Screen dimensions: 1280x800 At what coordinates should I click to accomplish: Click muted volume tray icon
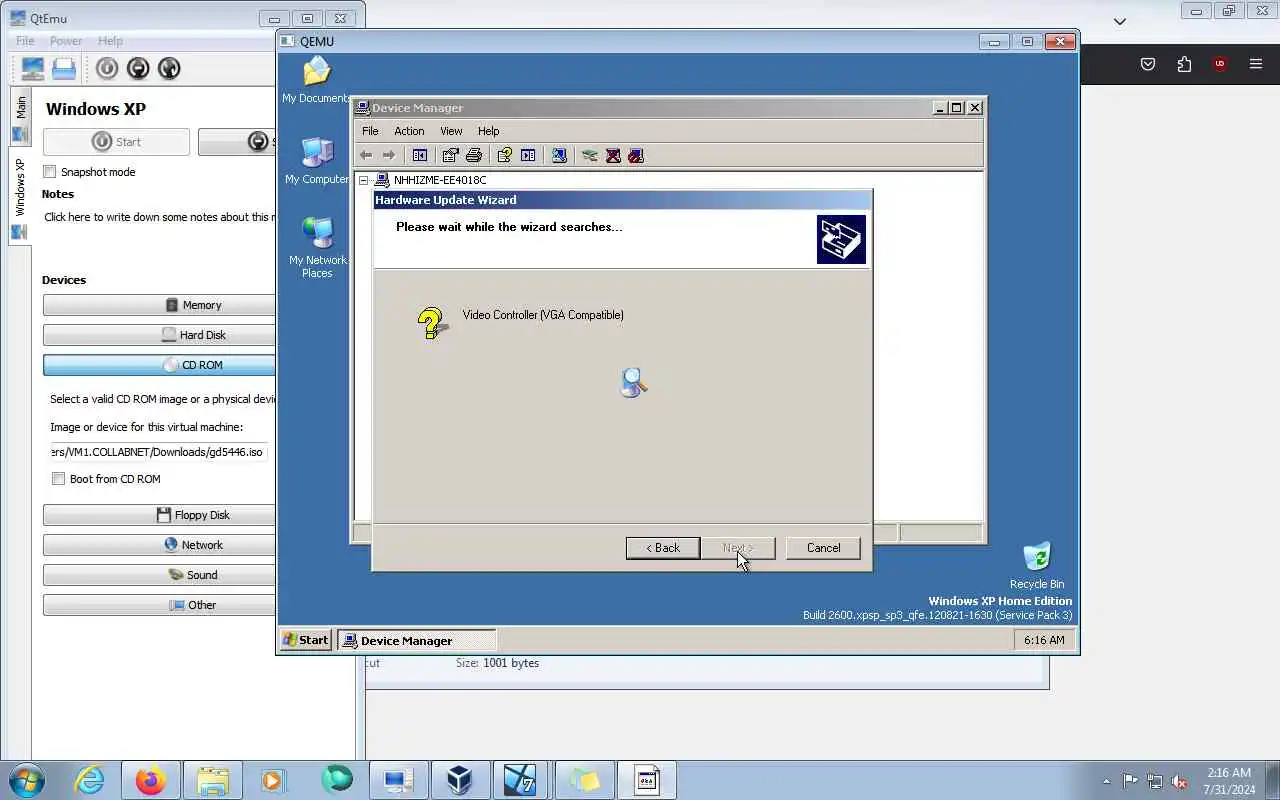[x=1179, y=781]
